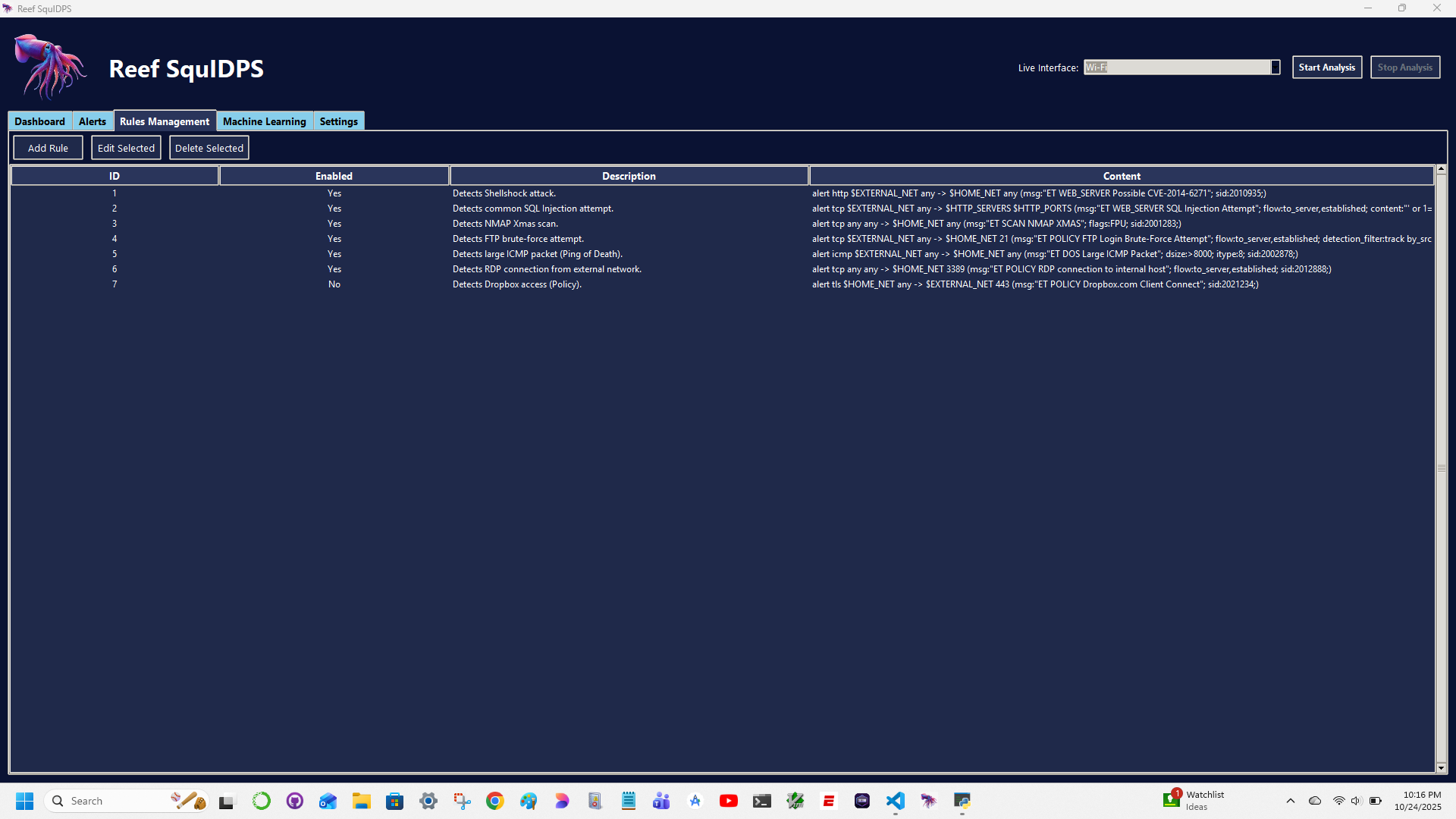Open the Live Interface dropdown
The image size is (1456, 819).
1274,67
